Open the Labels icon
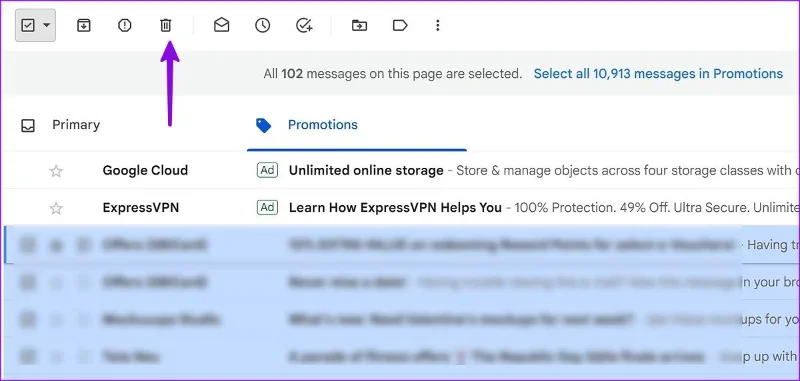Viewport: 800px width, 381px height. (x=400, y=25)
